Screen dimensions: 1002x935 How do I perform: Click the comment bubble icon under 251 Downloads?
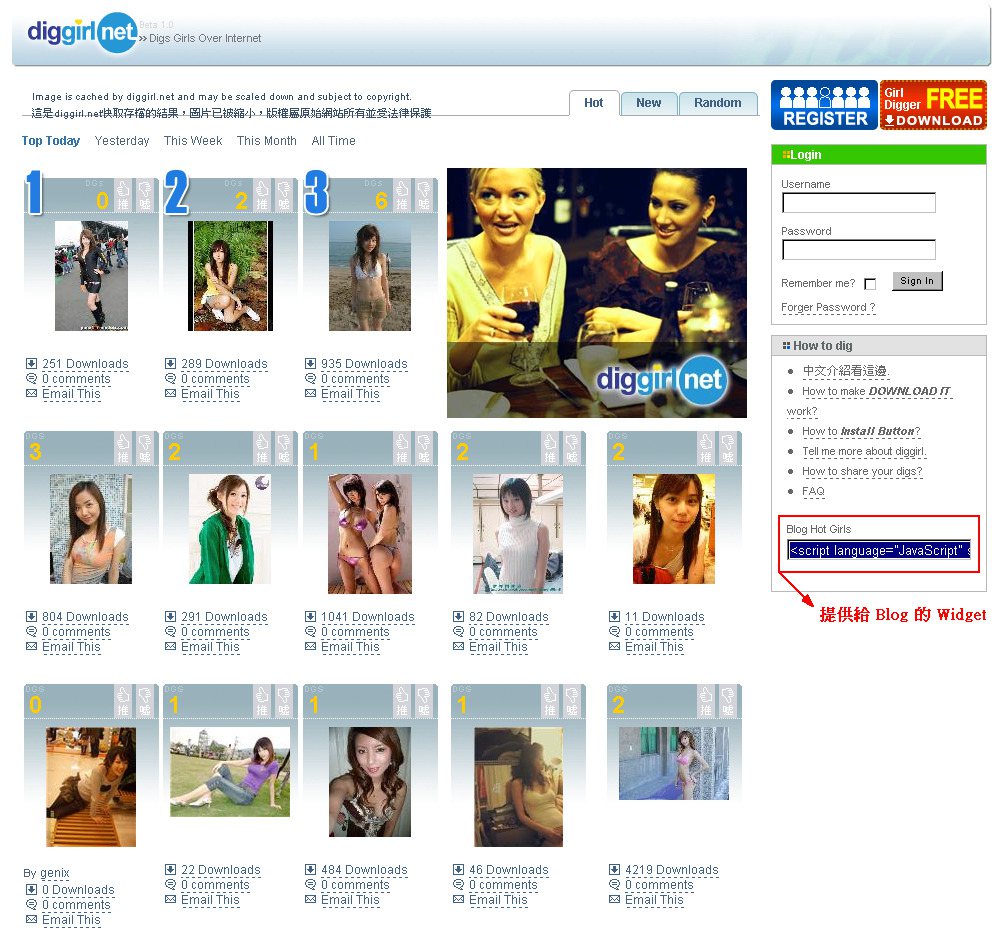[31, 378]
